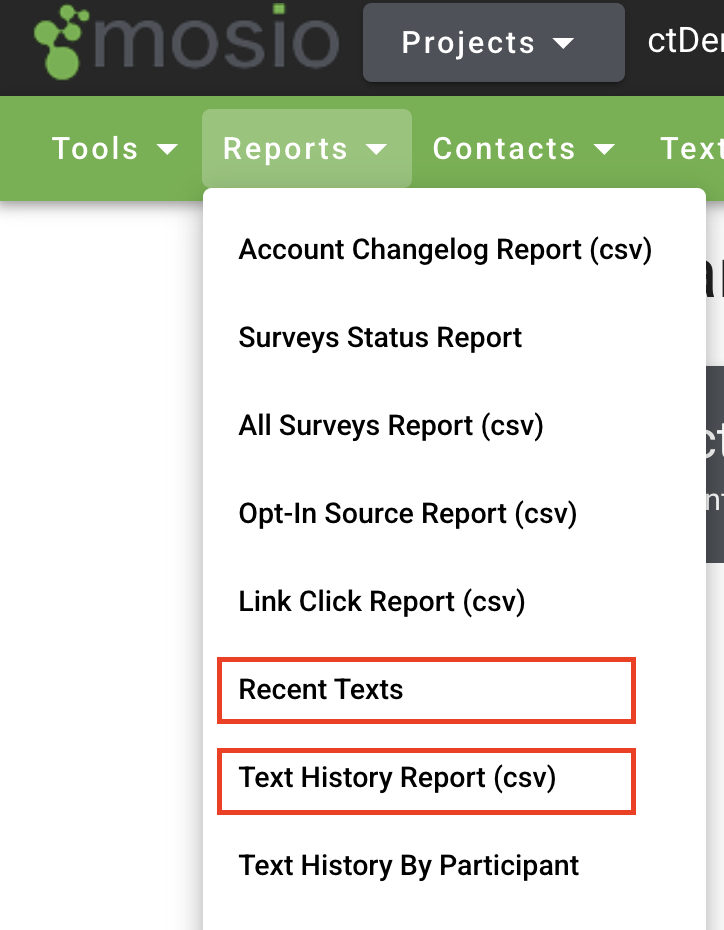Select Account Changelog Report (csv)
The image size is (724, 930).
click(445, 250)
